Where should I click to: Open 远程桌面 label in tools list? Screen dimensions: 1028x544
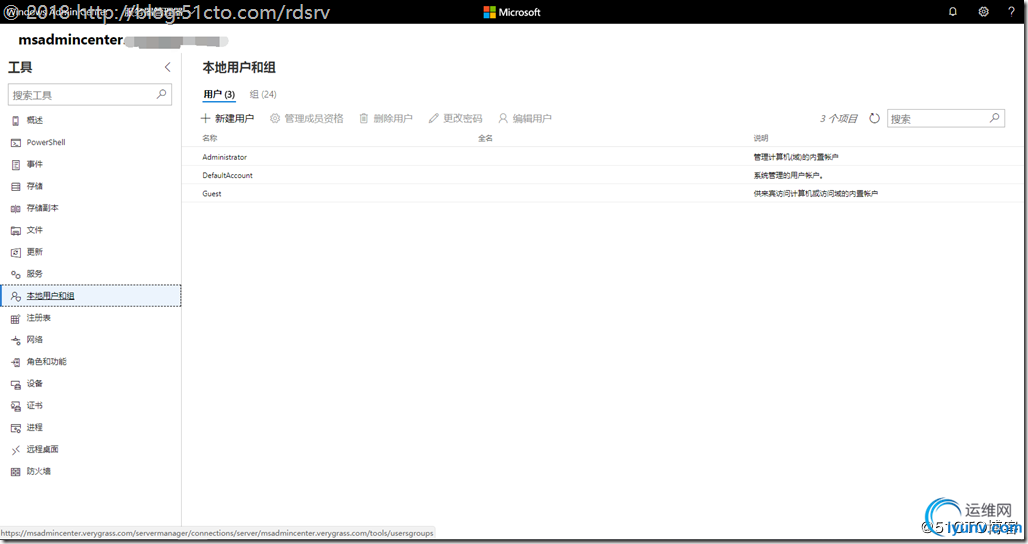(x=43, y=450)
